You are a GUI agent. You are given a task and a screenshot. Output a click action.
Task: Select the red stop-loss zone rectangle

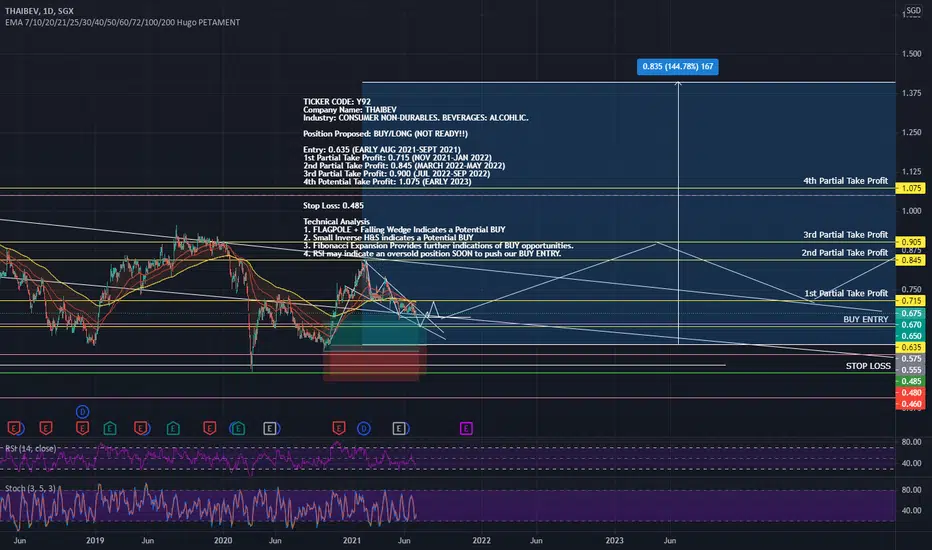[x=371, y=363]
